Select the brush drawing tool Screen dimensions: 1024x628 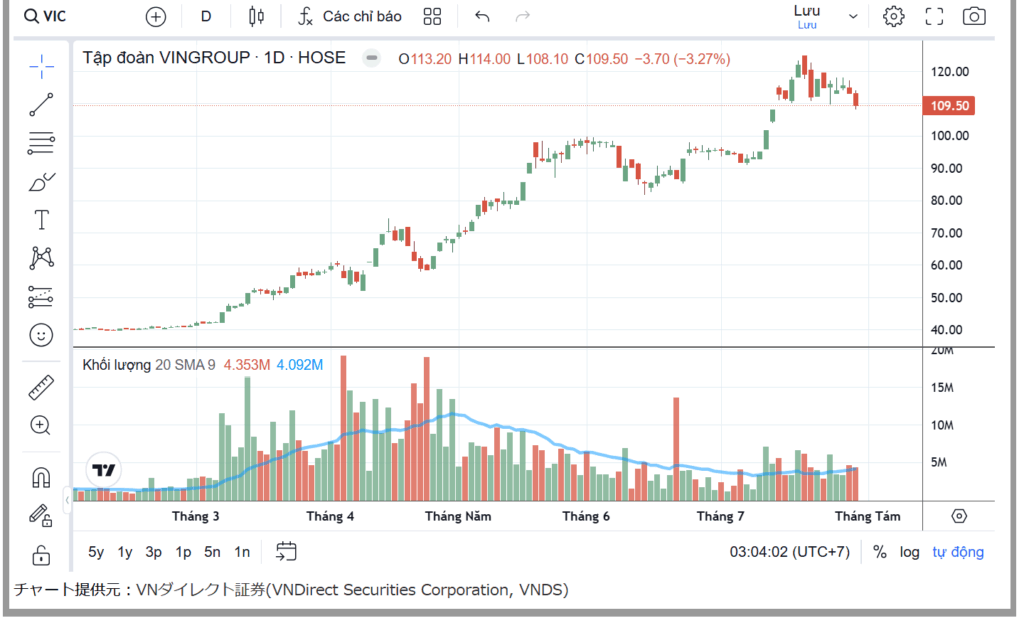click(41, 181)
